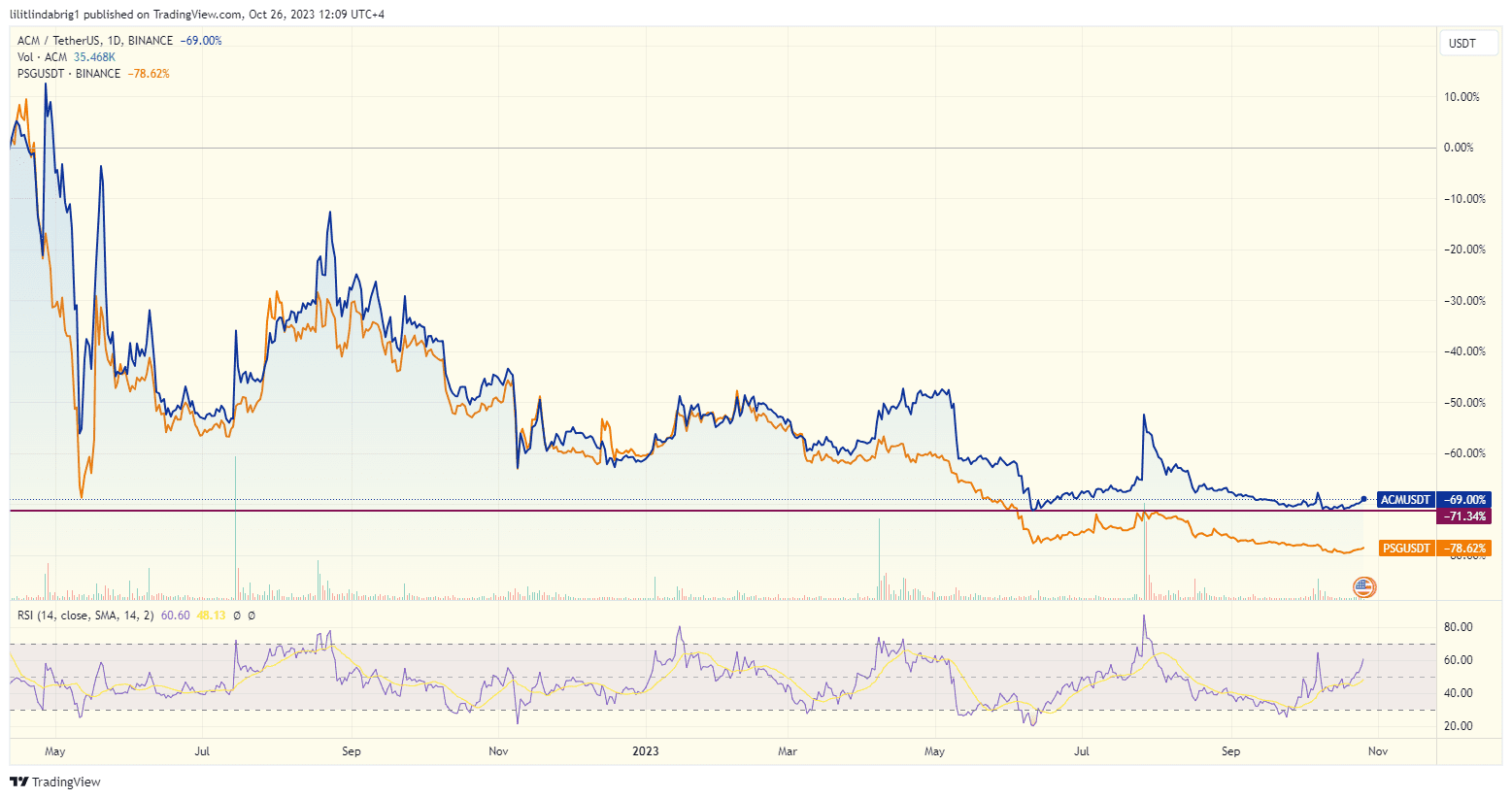Screen dimensions: 1512x799
Task: Open the ACM / TetherUS symbol legend
Action: [58, 41]
